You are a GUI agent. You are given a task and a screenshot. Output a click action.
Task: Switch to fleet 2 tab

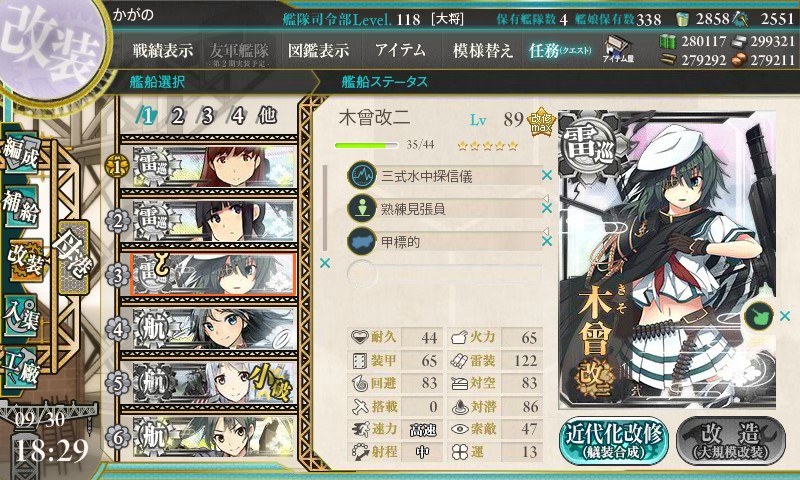(x=177, y=116)
